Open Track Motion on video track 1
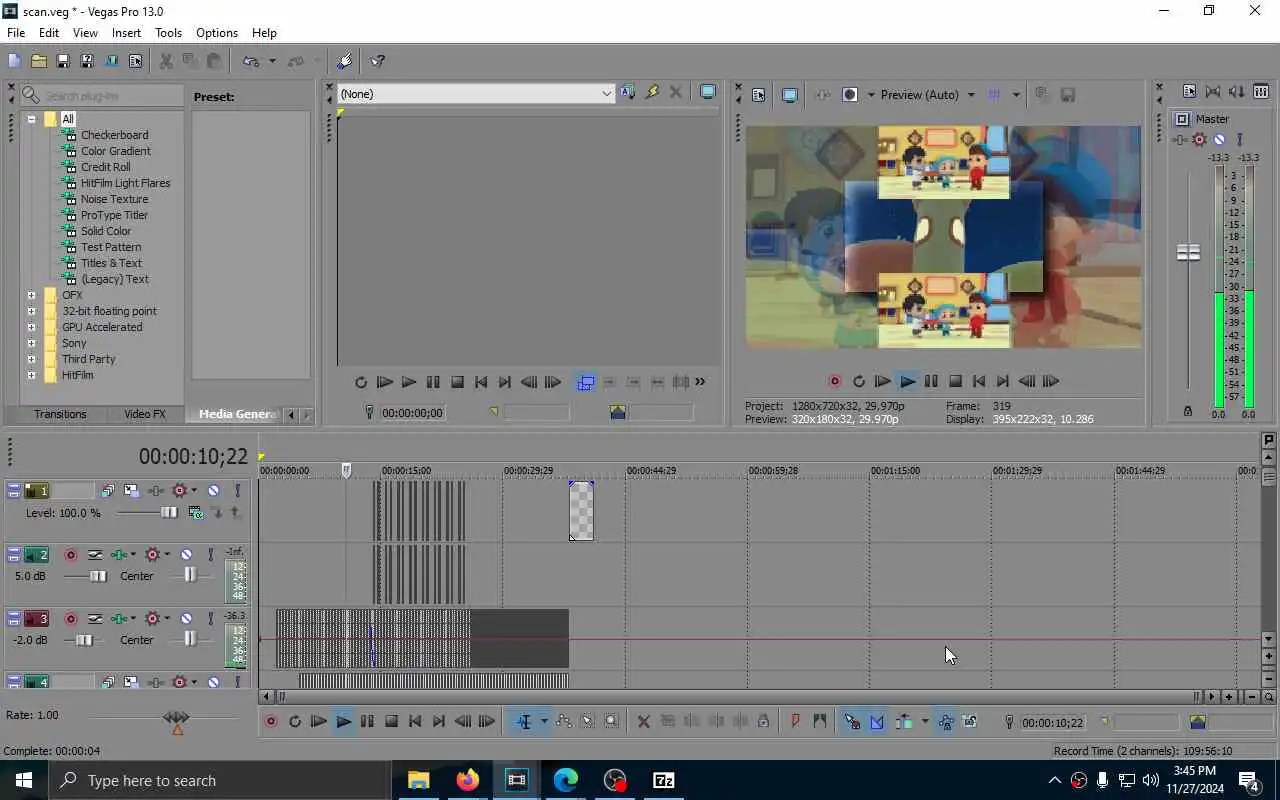Viewport: 1280px width, 800px height. pos(131,490)
